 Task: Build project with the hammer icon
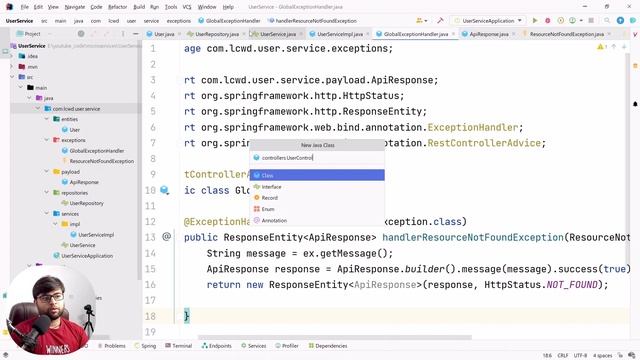click(x=440, y=20)
